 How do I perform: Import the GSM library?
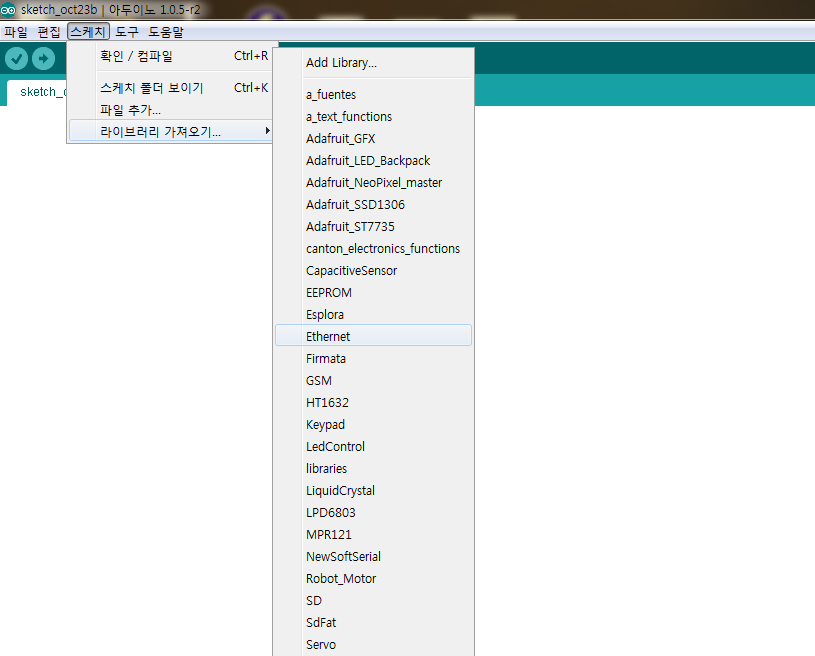point(373,381)
